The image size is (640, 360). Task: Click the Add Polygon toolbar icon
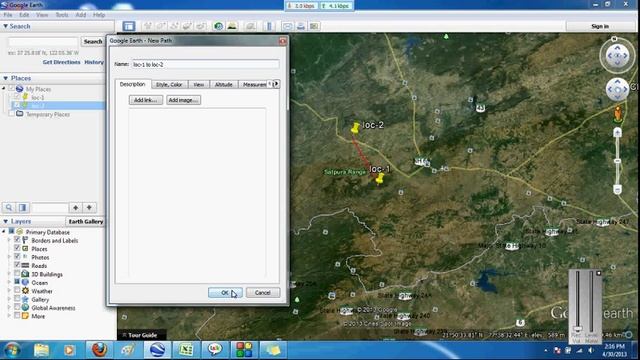click(161, 26)
